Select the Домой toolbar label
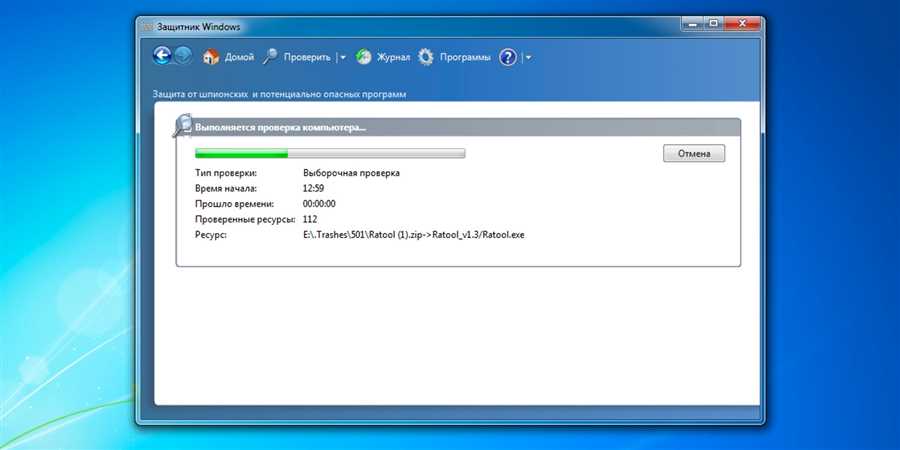Screen dimensions: 900x450 coord(239,57)
